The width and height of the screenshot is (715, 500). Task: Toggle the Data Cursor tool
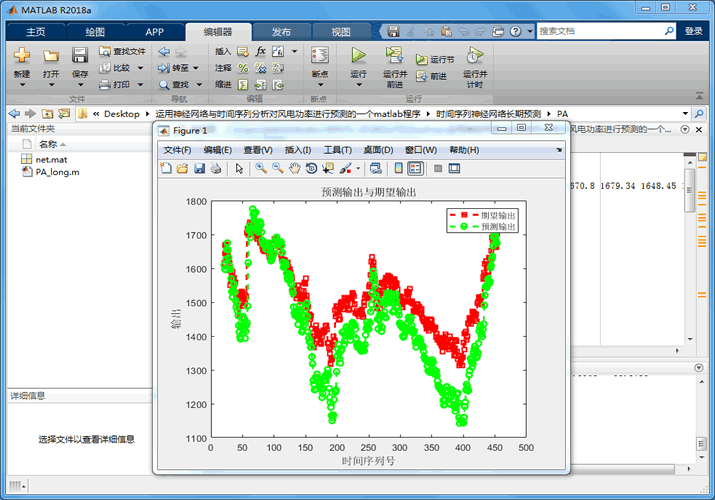328,169
